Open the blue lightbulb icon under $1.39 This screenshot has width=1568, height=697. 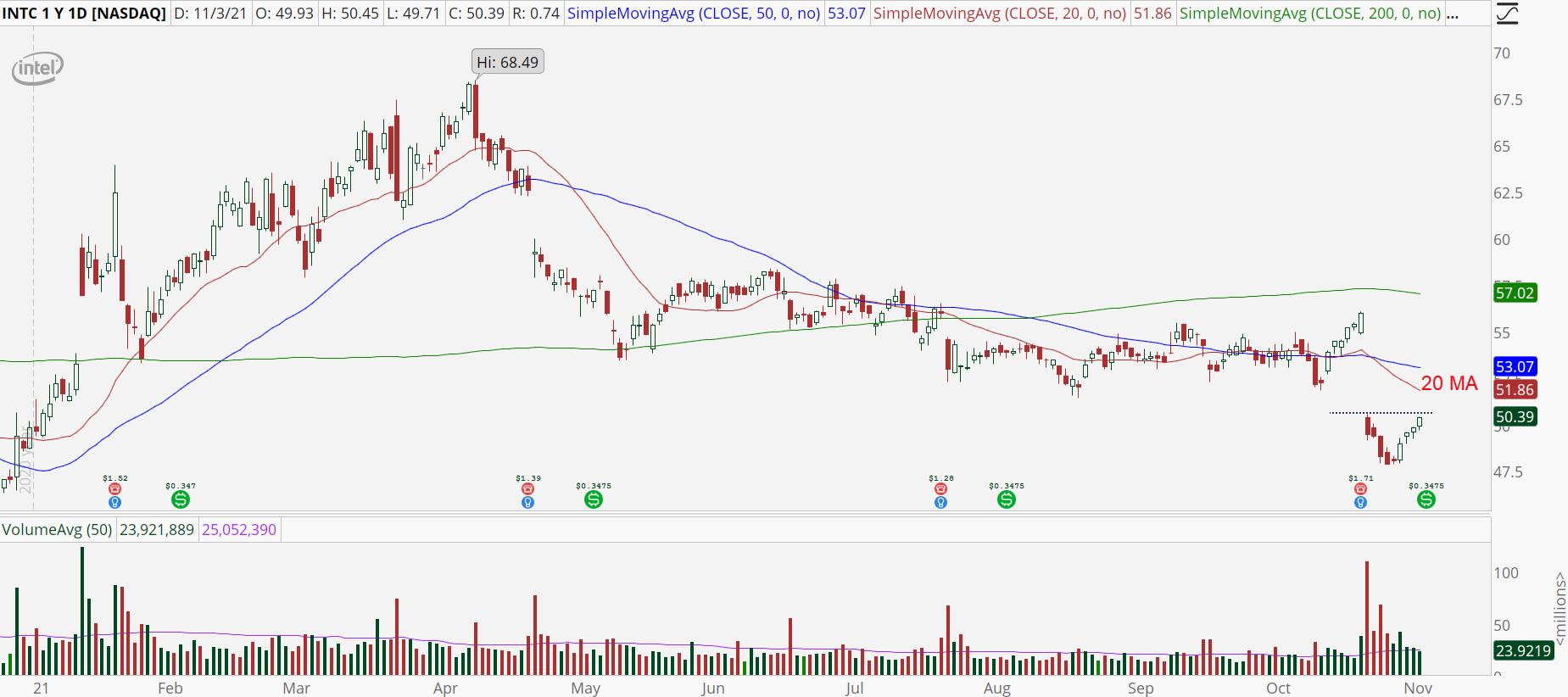(528, 503)
